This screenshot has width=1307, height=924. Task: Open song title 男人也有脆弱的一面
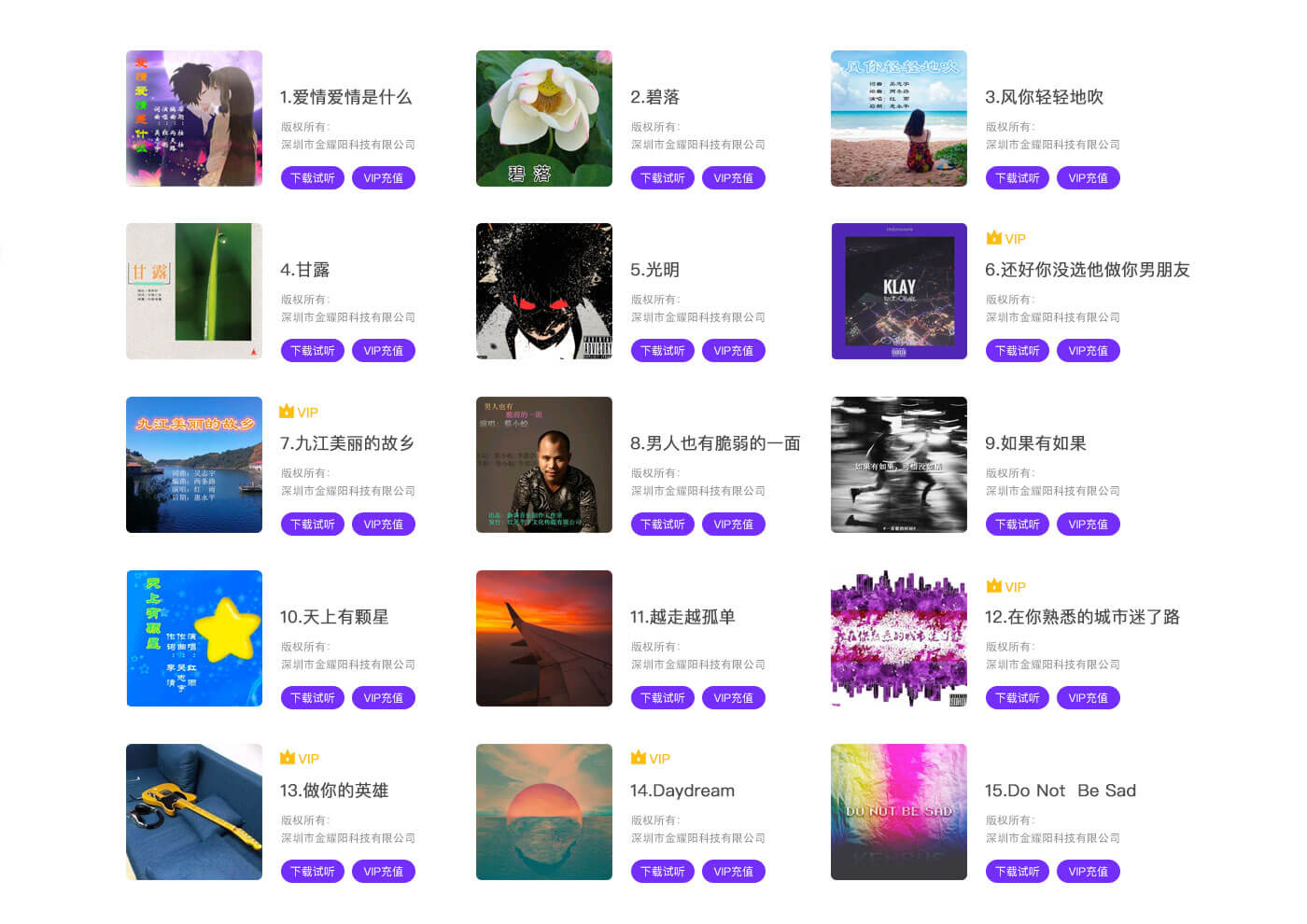715,443
